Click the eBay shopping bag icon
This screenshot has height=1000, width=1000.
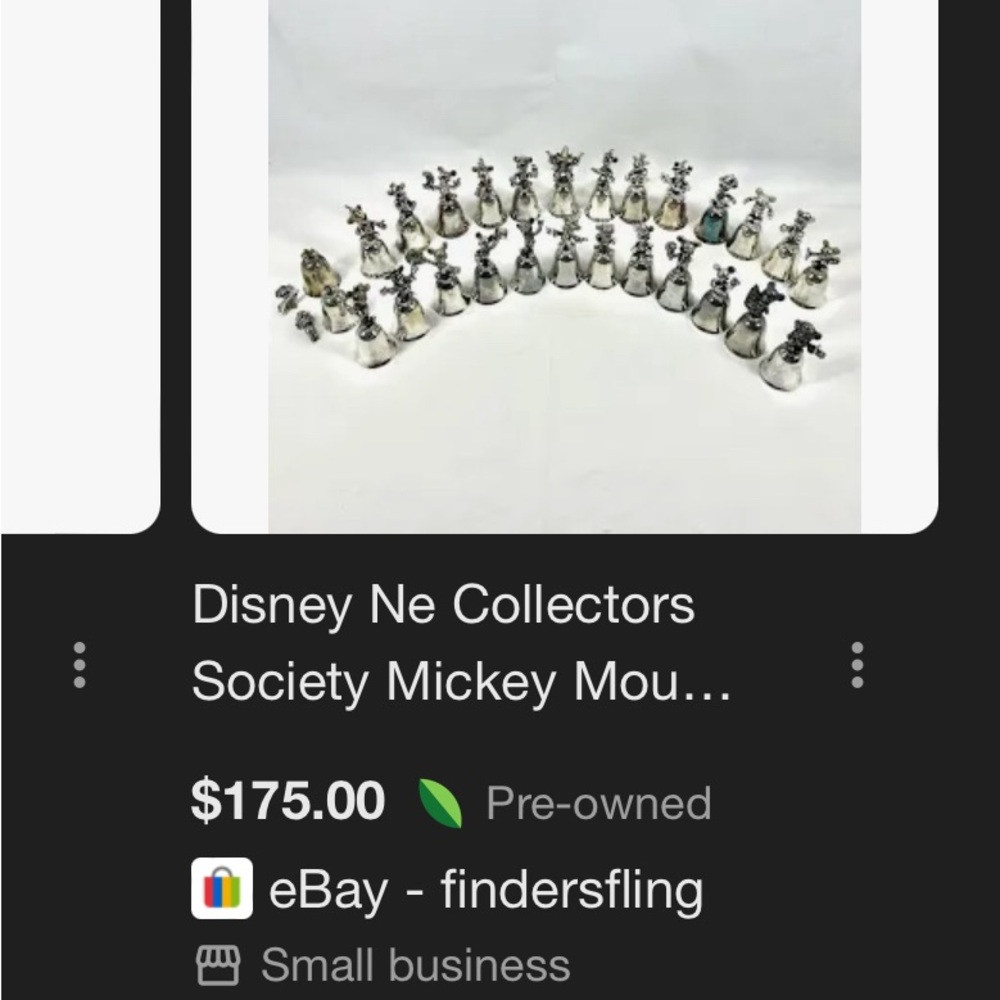(x=221, y=886)
